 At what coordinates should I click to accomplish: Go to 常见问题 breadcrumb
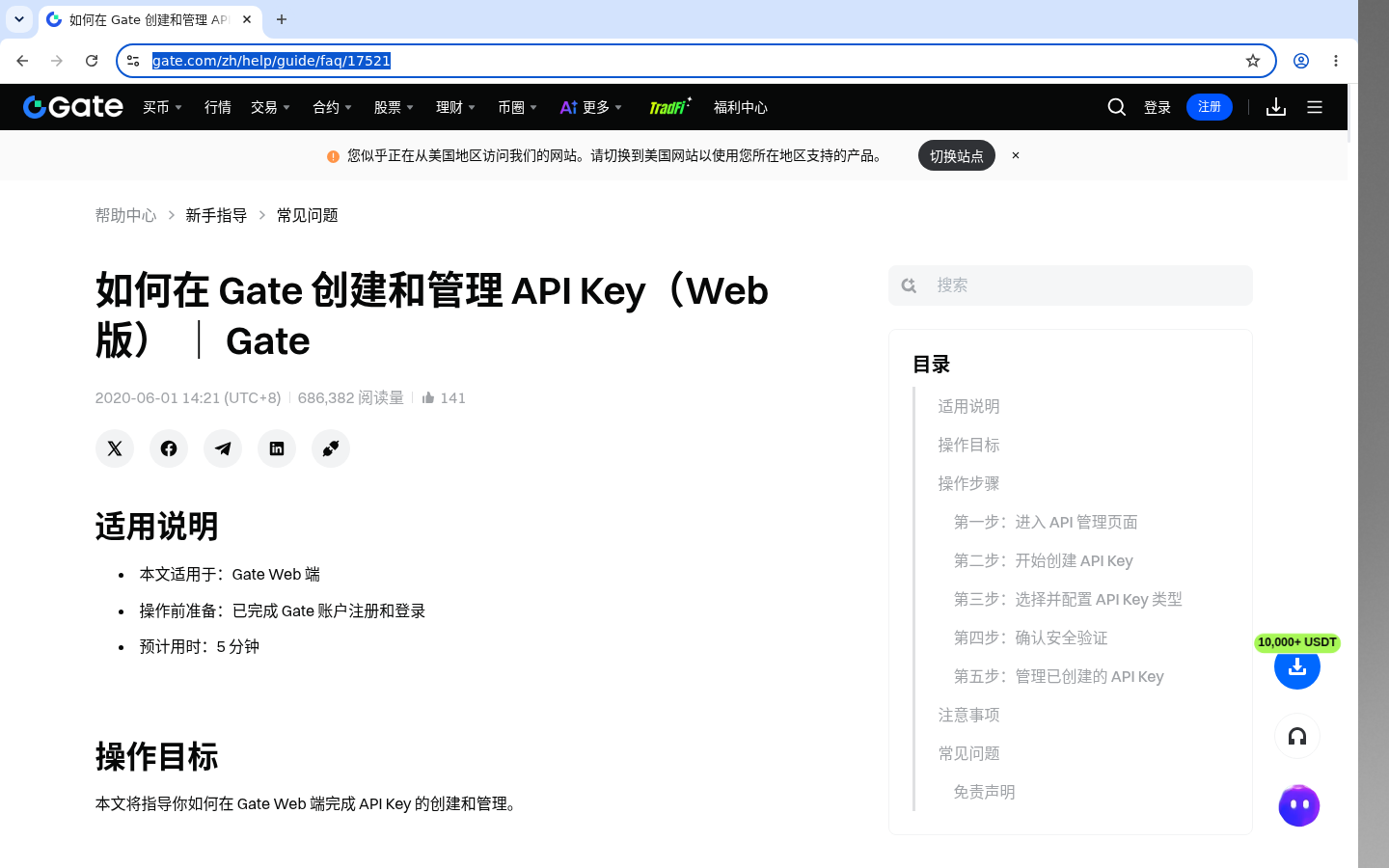(x=307, y=215)
